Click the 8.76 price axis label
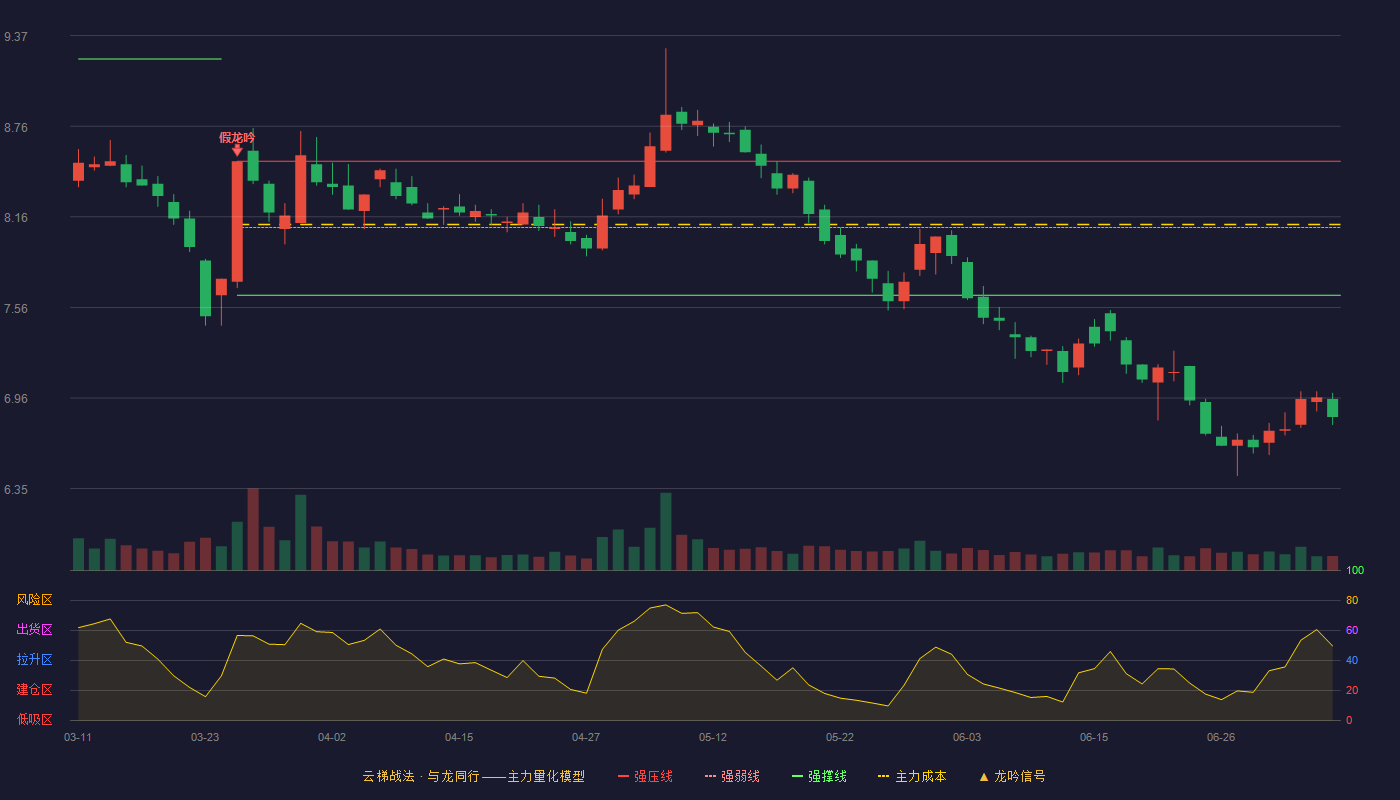 tap(16, 128)
